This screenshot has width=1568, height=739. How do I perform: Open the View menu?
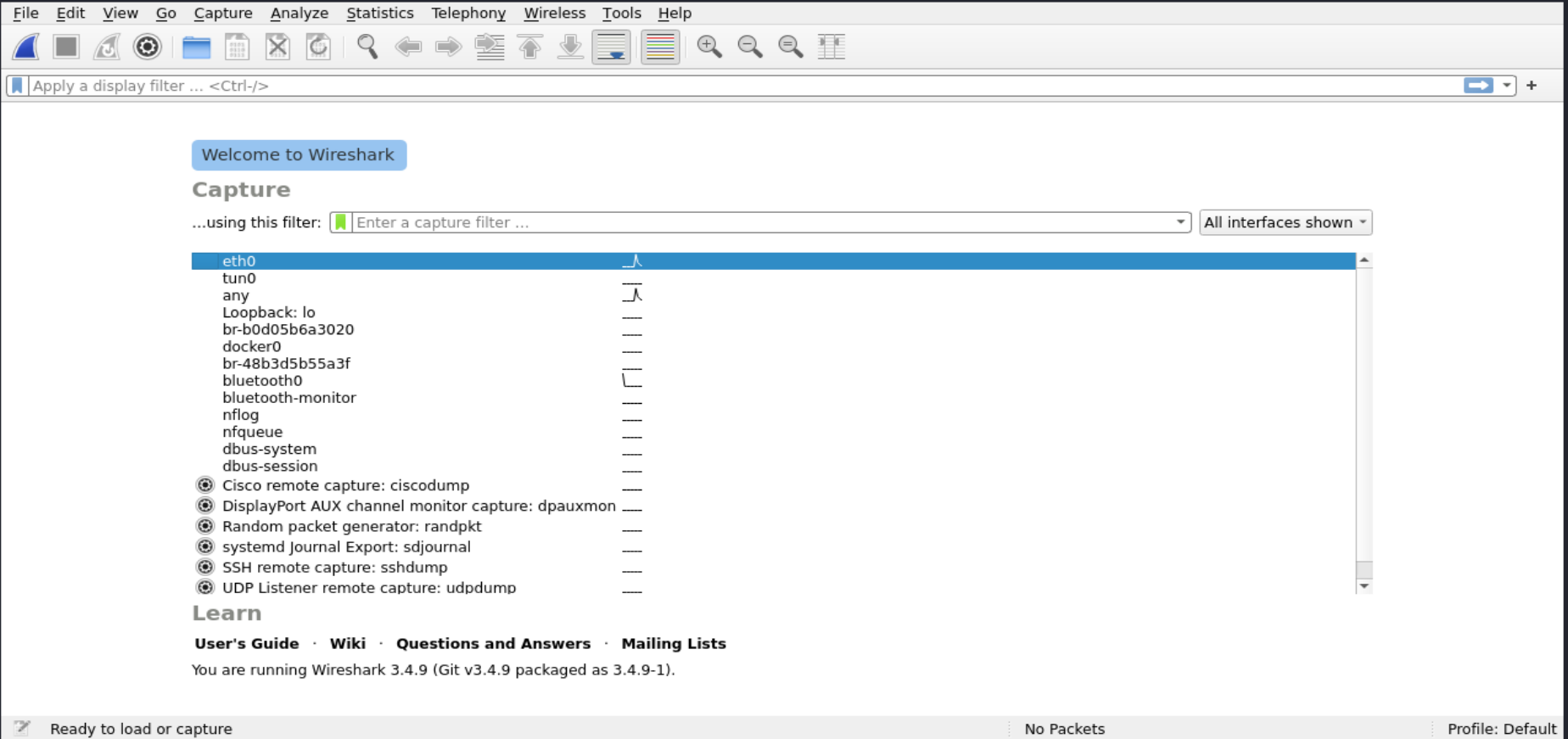120,13
